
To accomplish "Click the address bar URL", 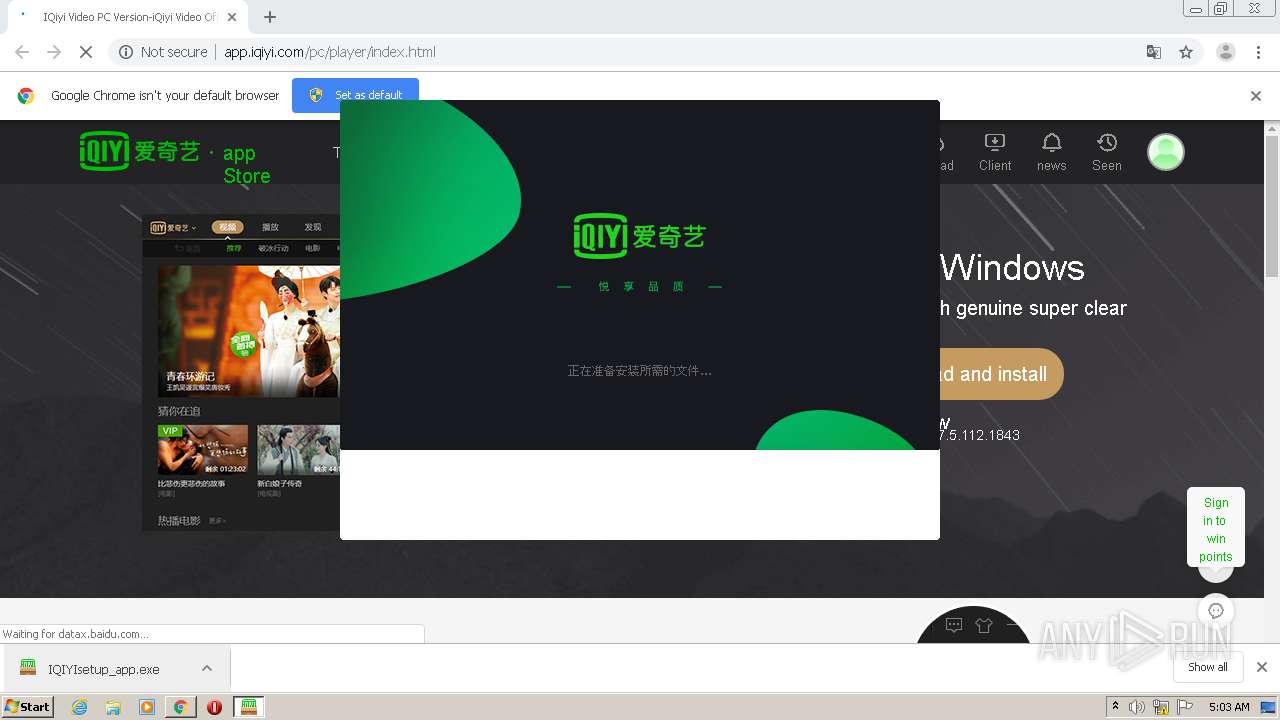I will pyautogui.click(x=330, y=52).
